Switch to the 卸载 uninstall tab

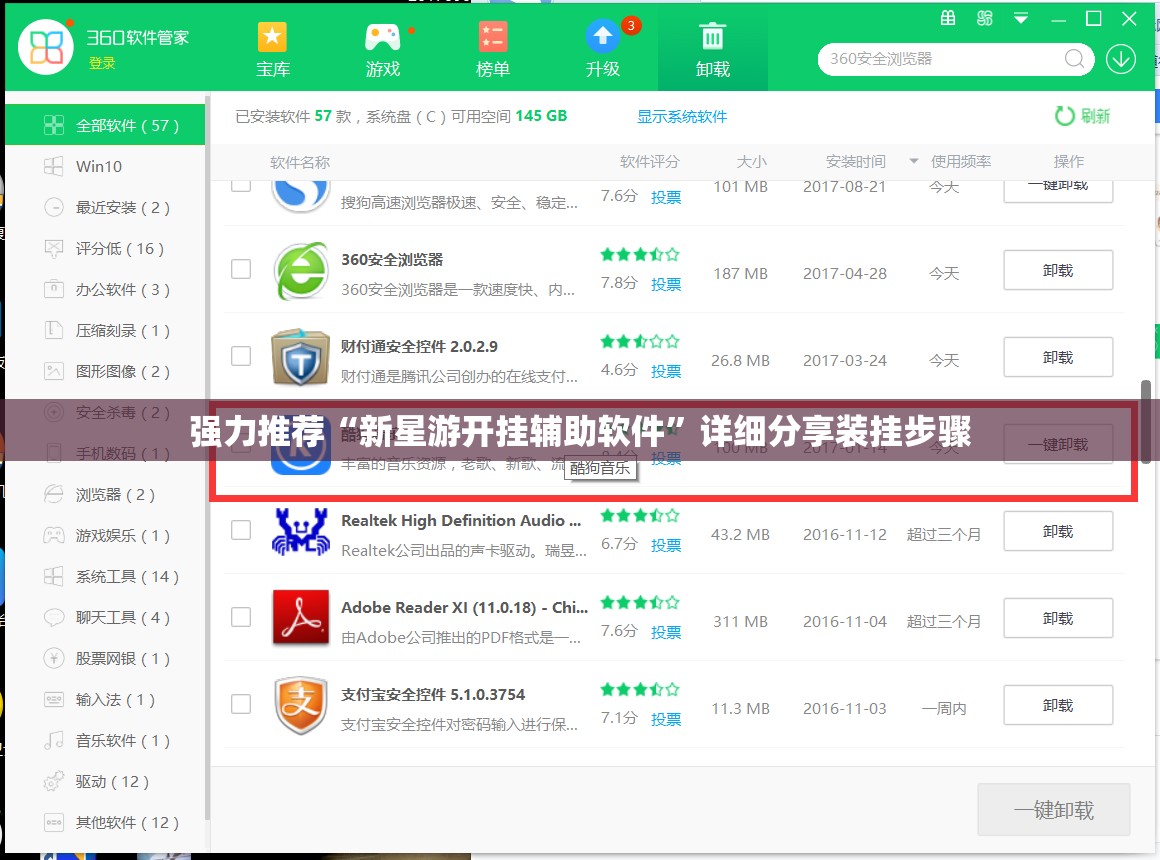point(712,50)
